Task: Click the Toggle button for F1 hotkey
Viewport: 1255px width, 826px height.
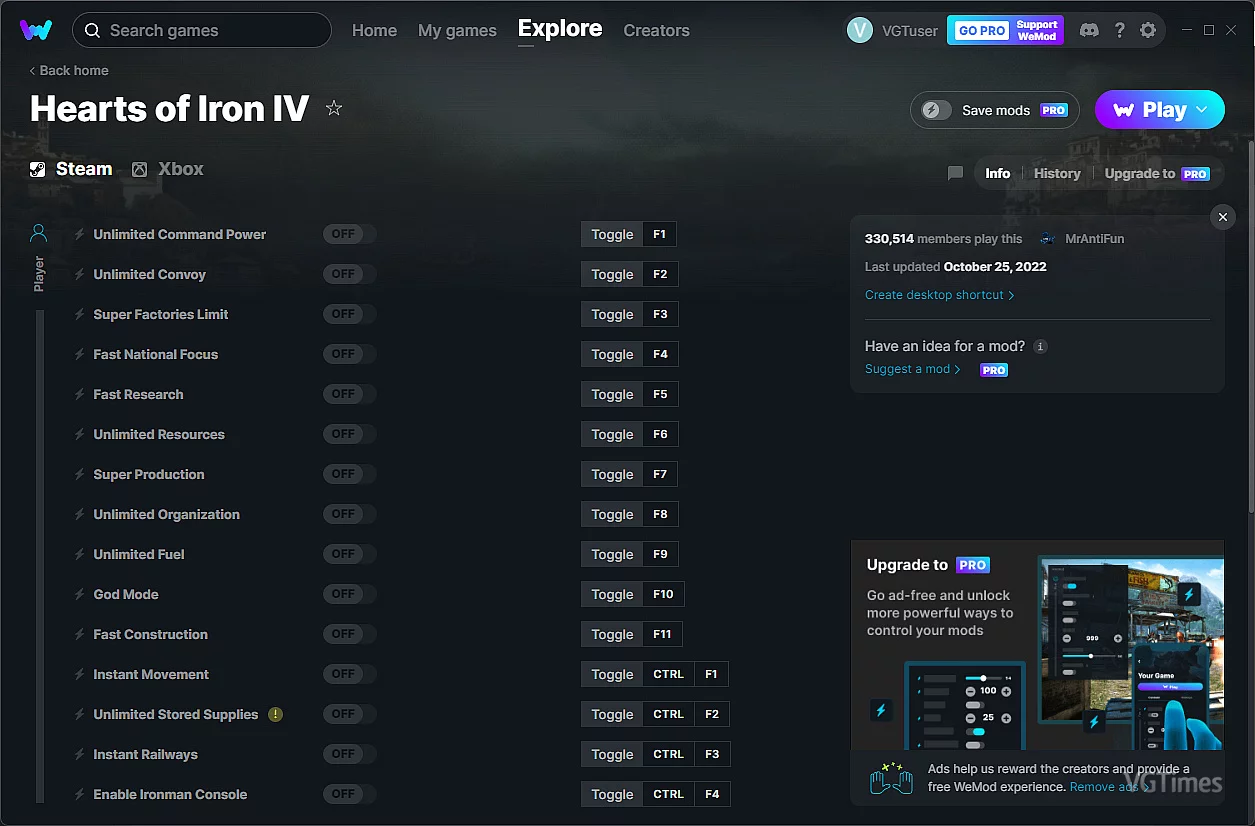Action: pyautogui.click(x=612, y=234)
